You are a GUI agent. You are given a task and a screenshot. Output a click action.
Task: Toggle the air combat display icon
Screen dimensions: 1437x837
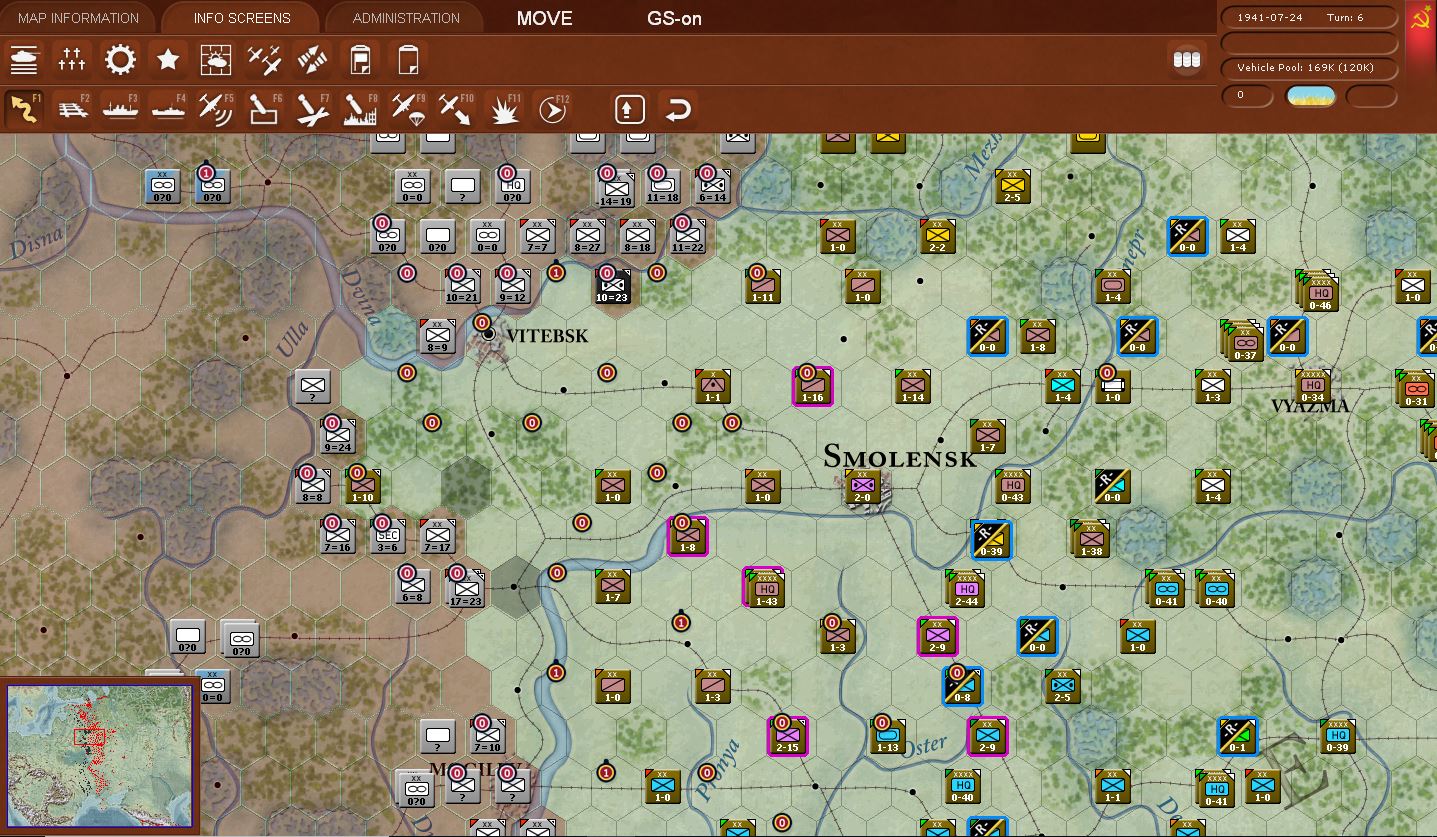click(x=263, y=60)
